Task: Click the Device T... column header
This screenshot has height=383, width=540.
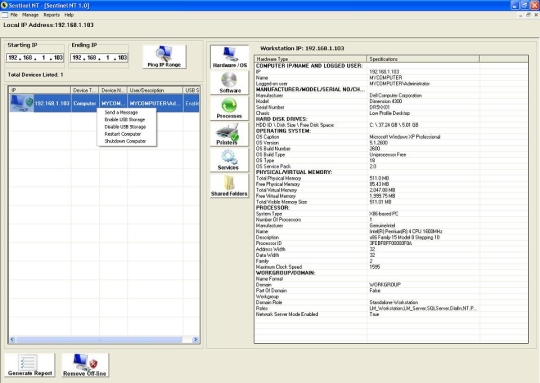Action: [x=85, y=90]
